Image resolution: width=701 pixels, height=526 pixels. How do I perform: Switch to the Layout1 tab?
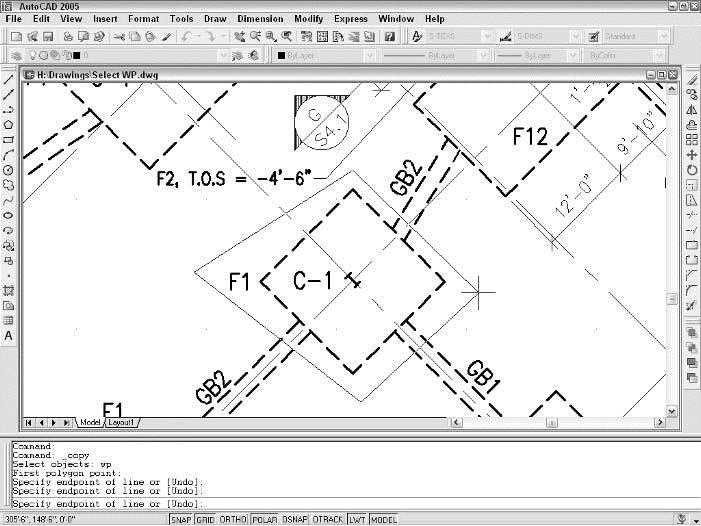pos(121,422)
